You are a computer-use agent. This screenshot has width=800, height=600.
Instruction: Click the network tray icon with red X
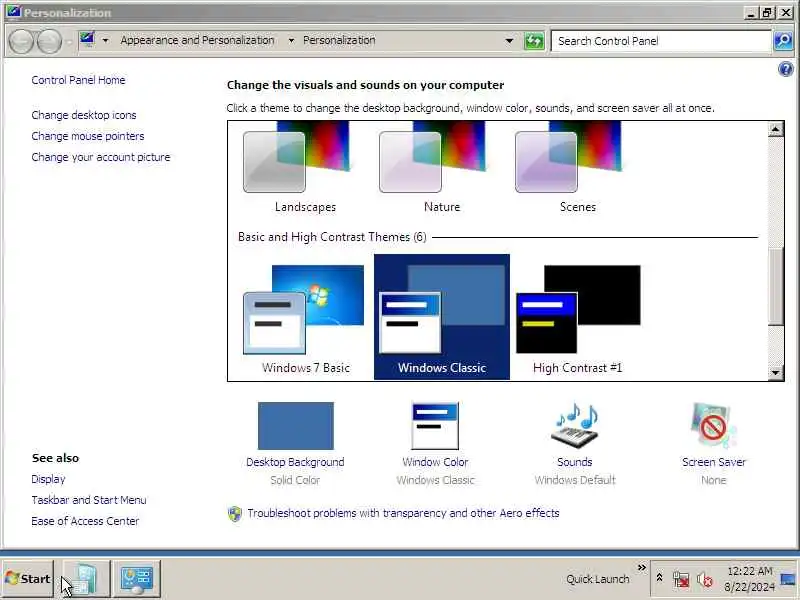681,580
